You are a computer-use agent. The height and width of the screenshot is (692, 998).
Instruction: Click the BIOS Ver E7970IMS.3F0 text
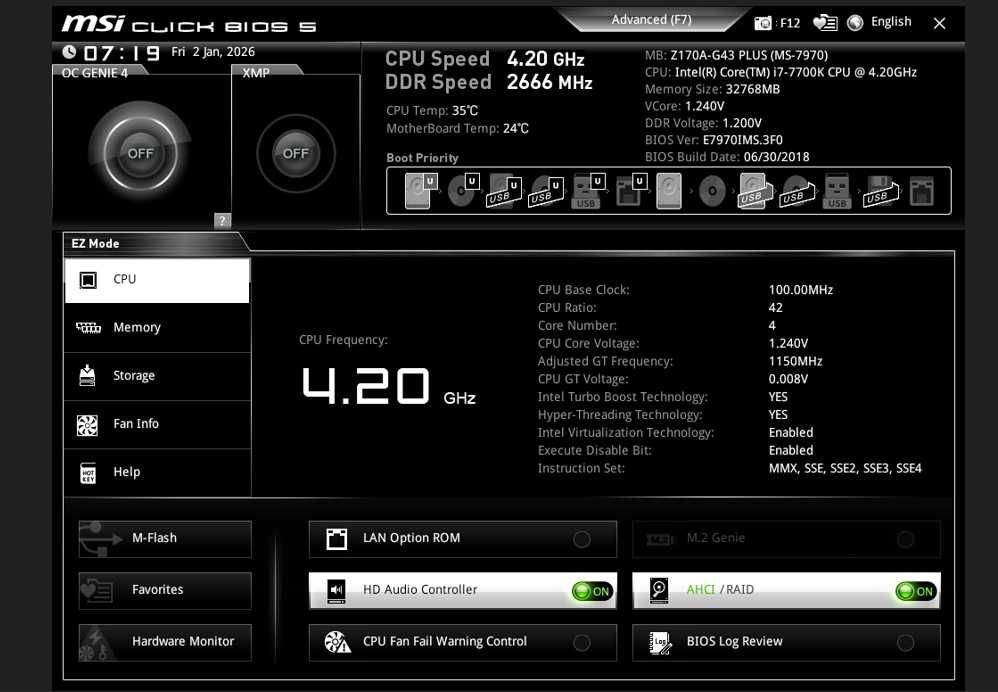[713, 140]
